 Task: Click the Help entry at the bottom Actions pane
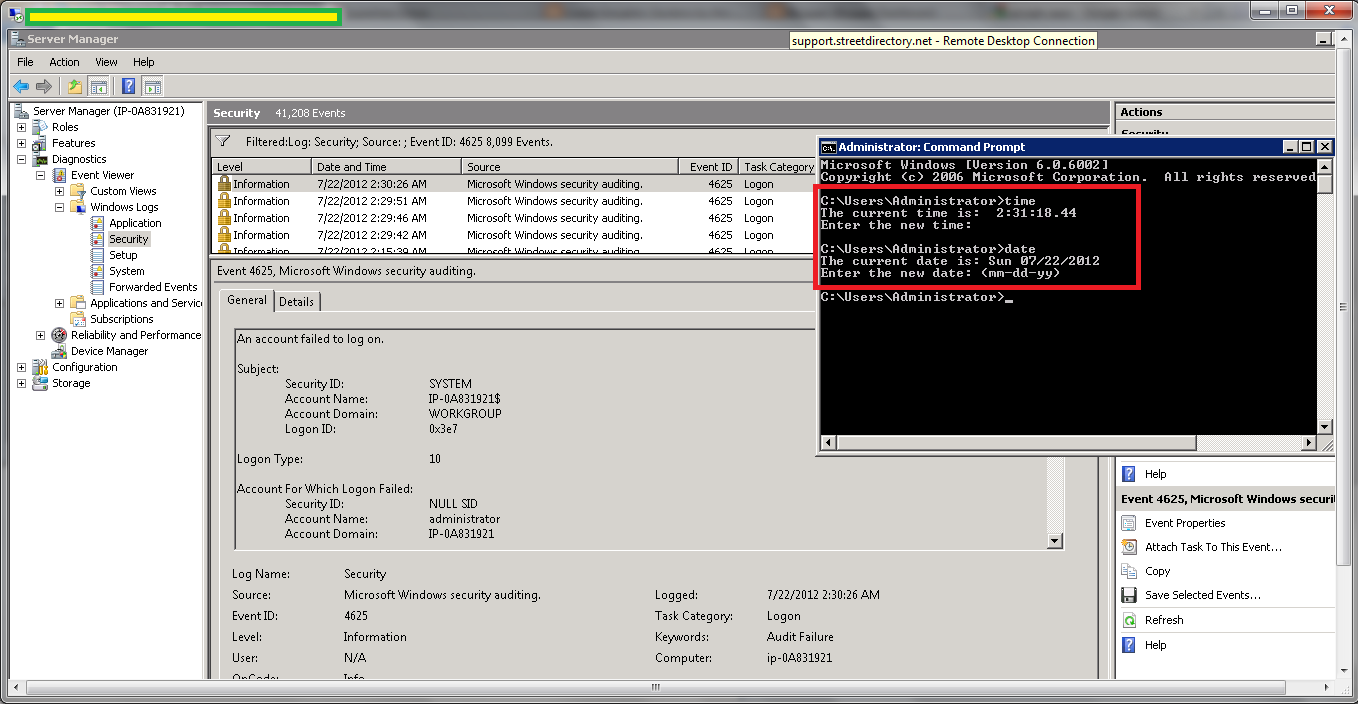click(x=1154, y=644)
